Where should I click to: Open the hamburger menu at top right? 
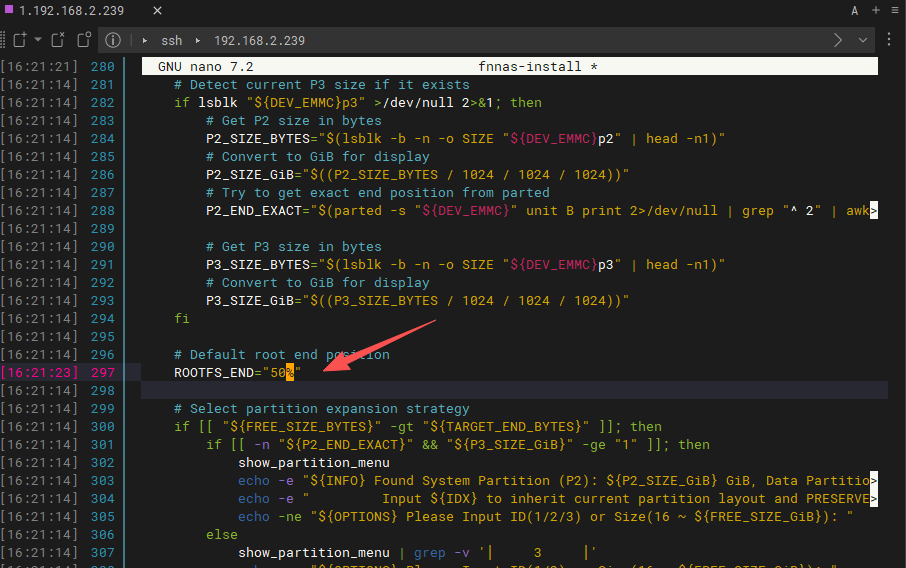pyautogui.click(x=894, y=10)
